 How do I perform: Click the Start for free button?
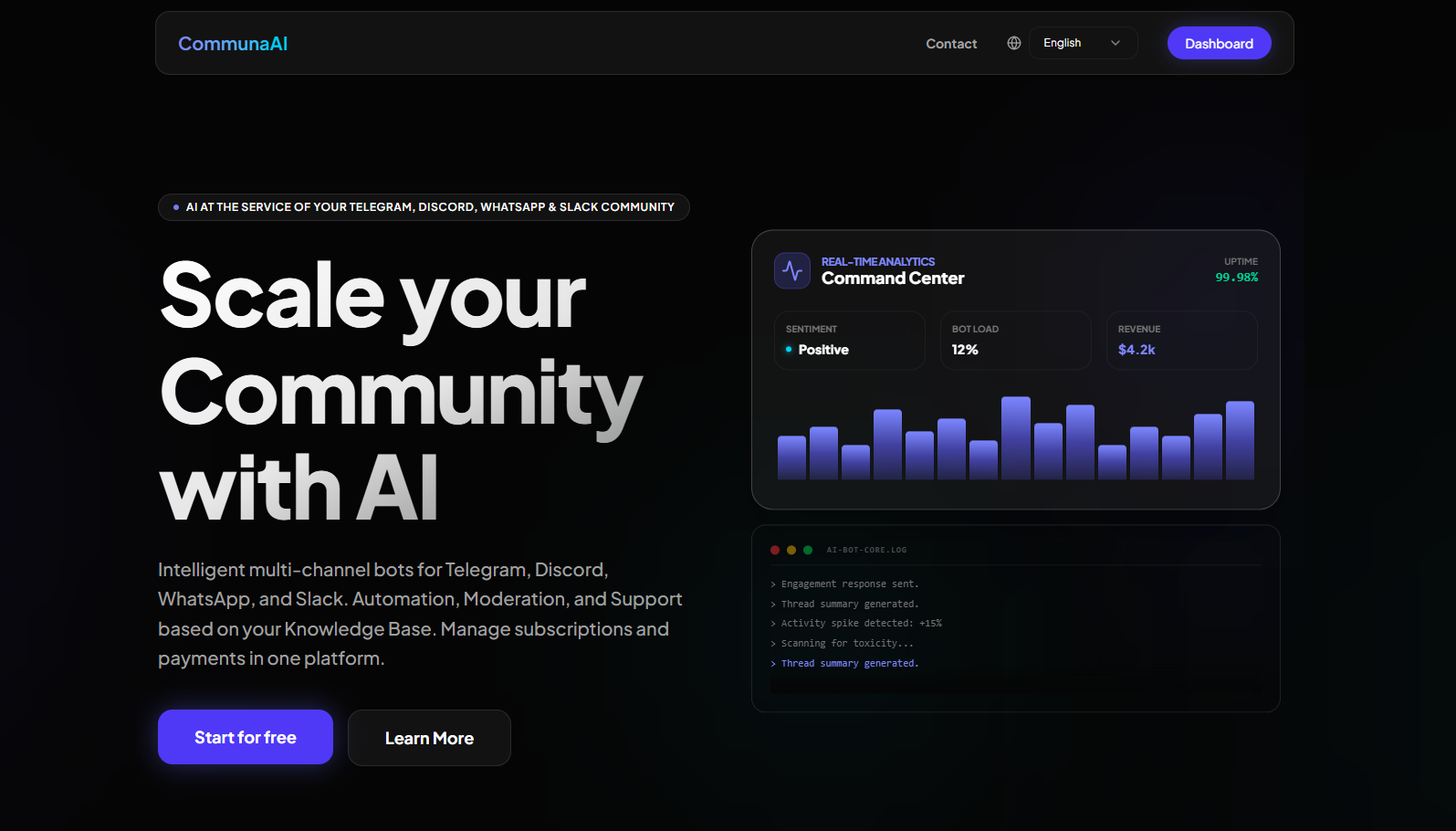point(246,737)
